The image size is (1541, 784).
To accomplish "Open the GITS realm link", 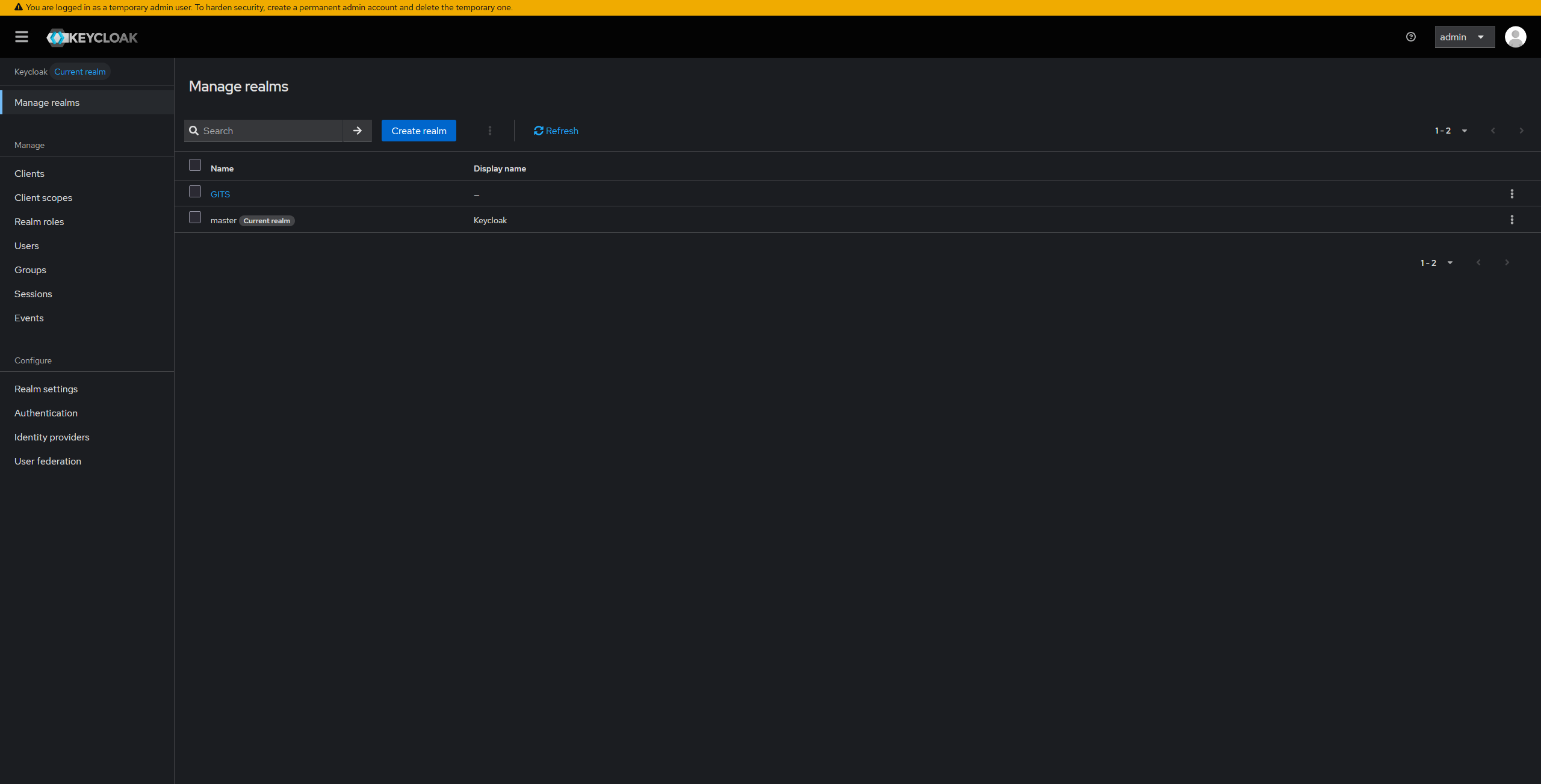I will click(220, 194).
